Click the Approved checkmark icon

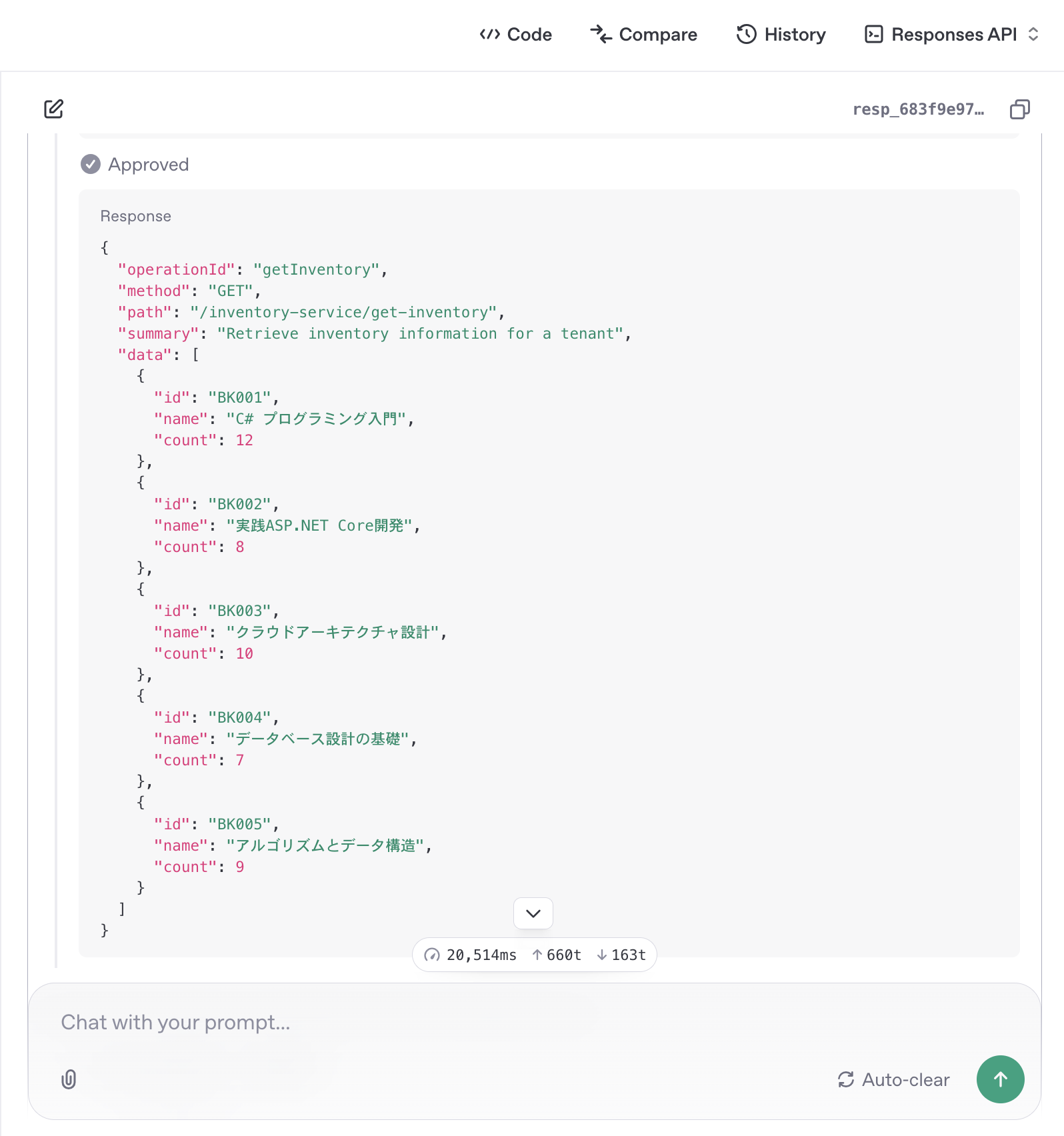point(91,164)
